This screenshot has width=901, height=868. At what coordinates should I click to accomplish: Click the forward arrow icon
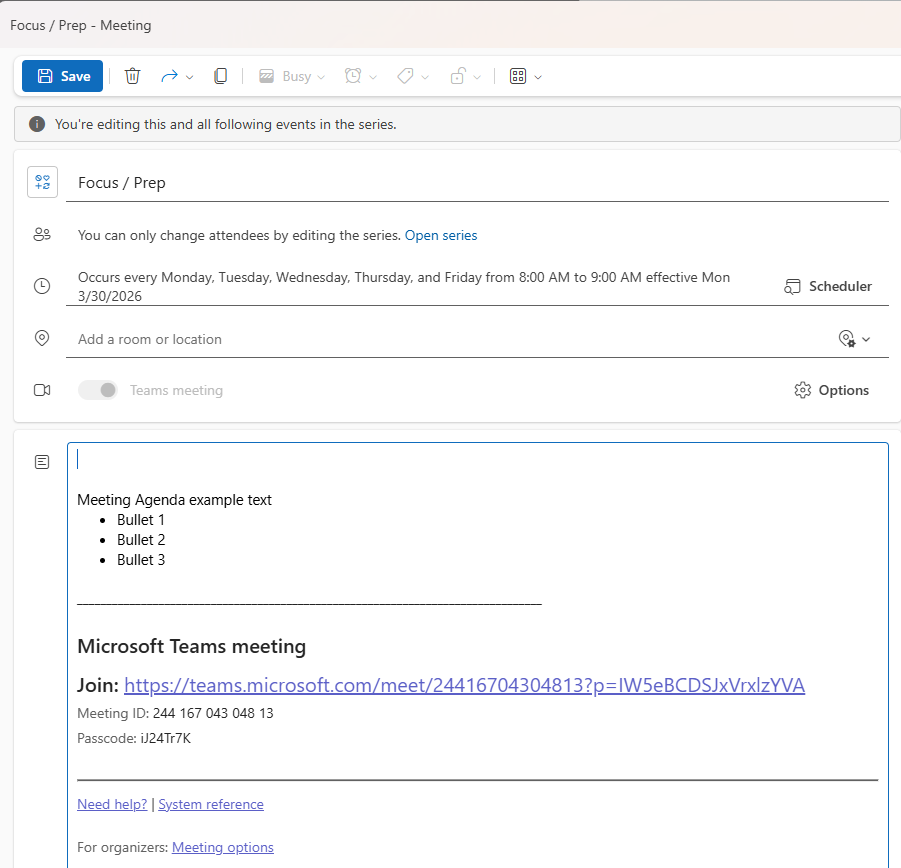click(x=169, y=76)
